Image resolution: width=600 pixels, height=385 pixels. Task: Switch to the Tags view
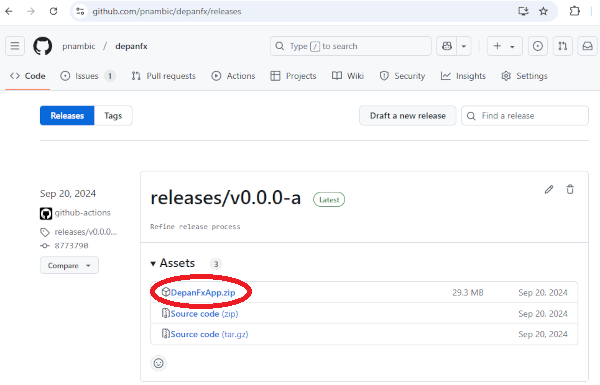coord(113,116)
